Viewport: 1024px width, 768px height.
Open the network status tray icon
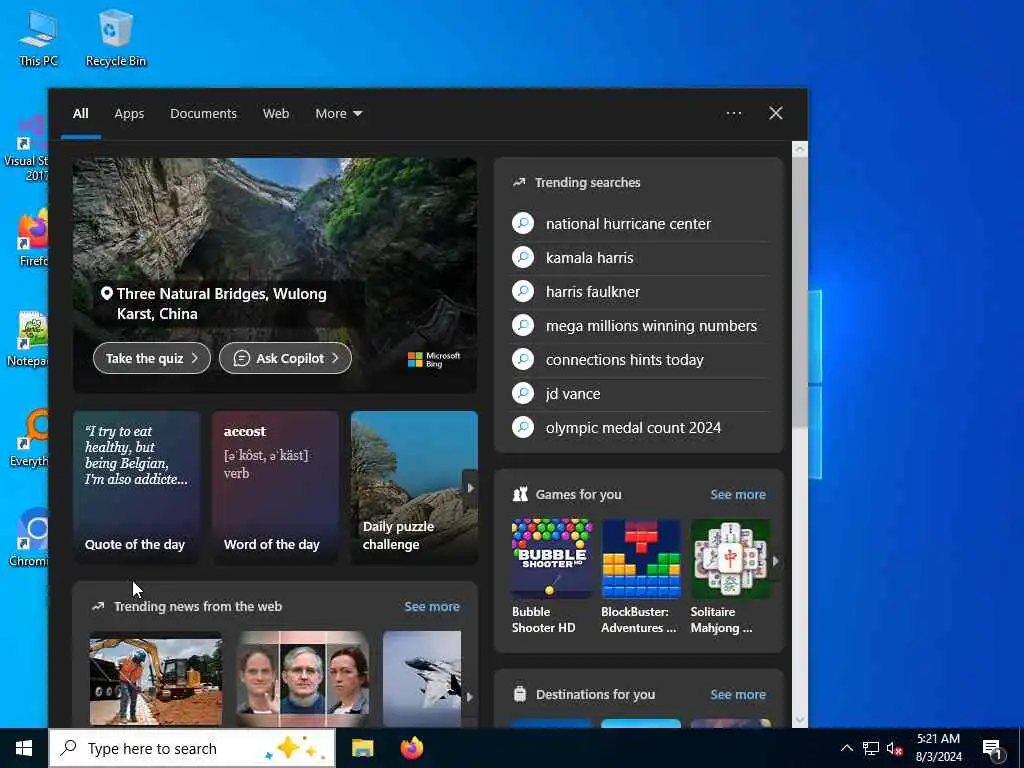(871, 748)
